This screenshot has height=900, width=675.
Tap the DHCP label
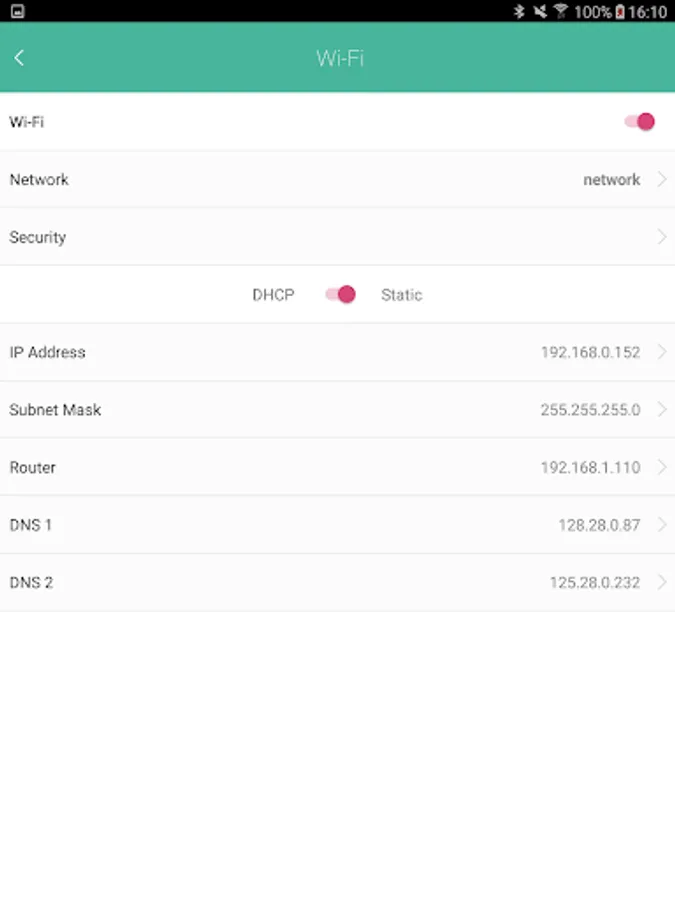pyautogui.click(x=273, y=295)
